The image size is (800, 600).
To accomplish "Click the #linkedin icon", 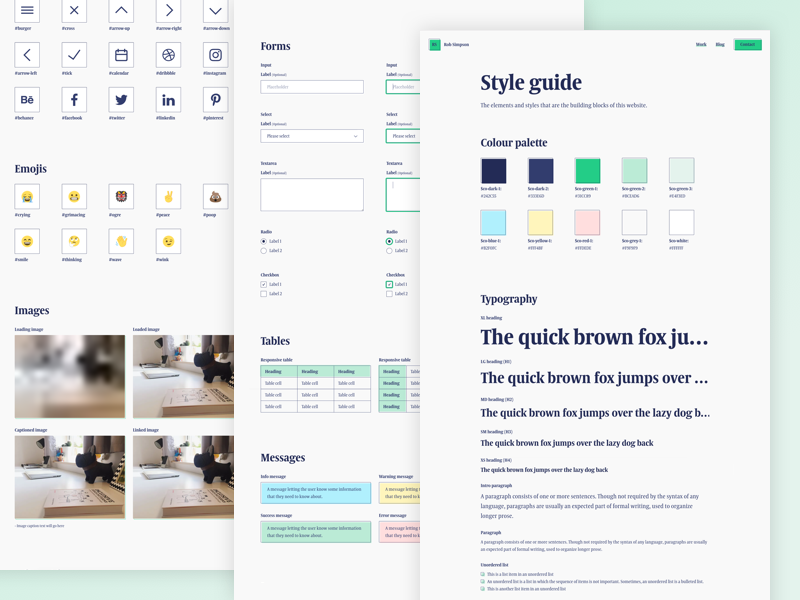I will coord(168,100).
